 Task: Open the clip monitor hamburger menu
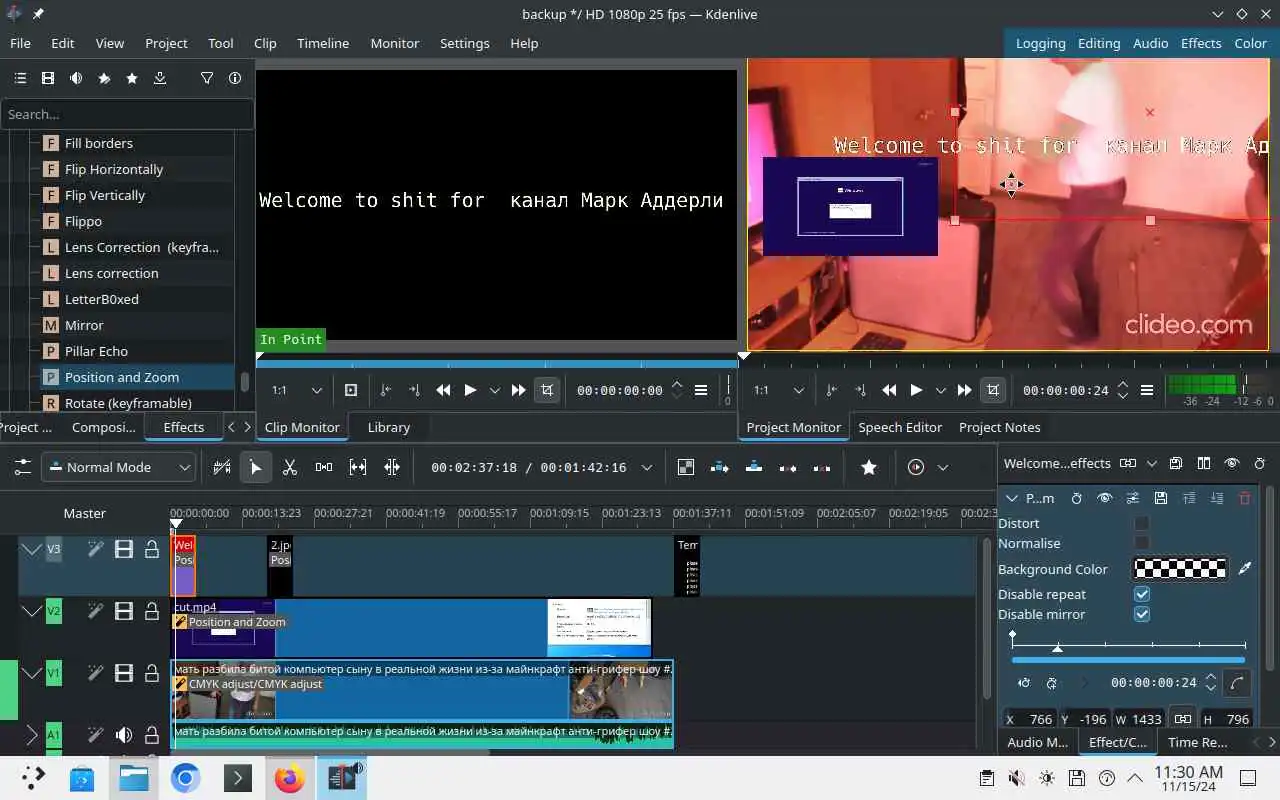tap(701, 391)
